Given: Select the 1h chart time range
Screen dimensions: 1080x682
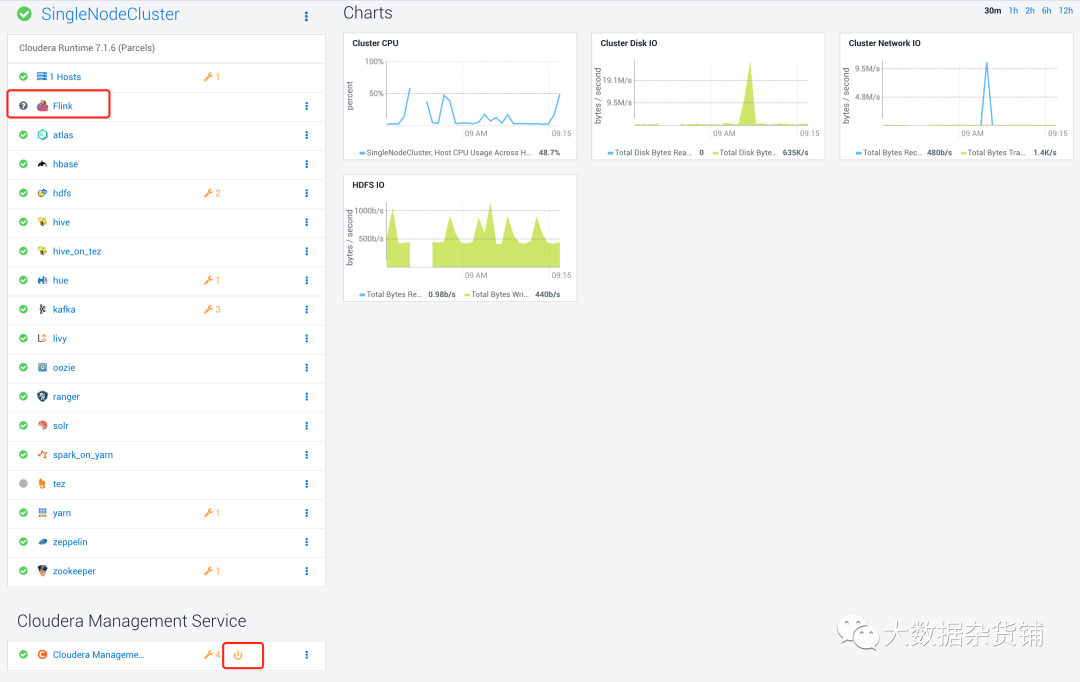Looking at the screenshot, I should 1013,10.
